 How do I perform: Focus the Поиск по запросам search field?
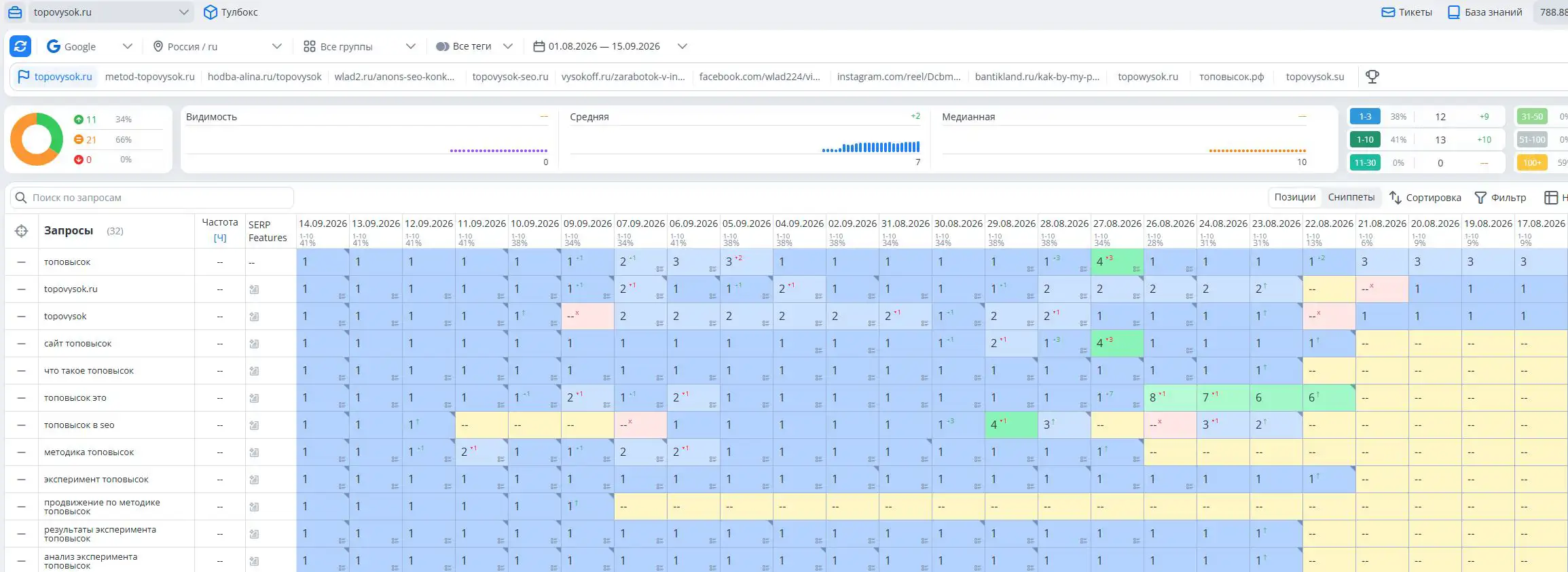coord(152,198)
